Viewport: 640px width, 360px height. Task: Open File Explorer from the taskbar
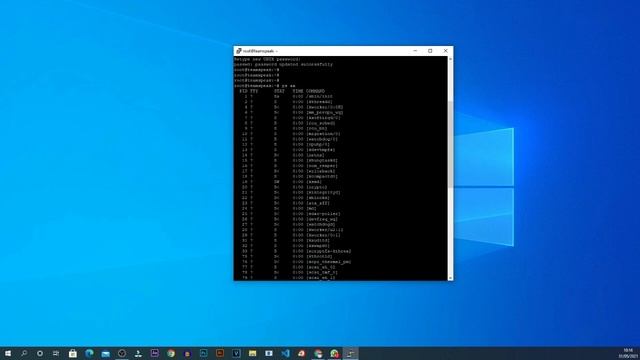[252, 353]
